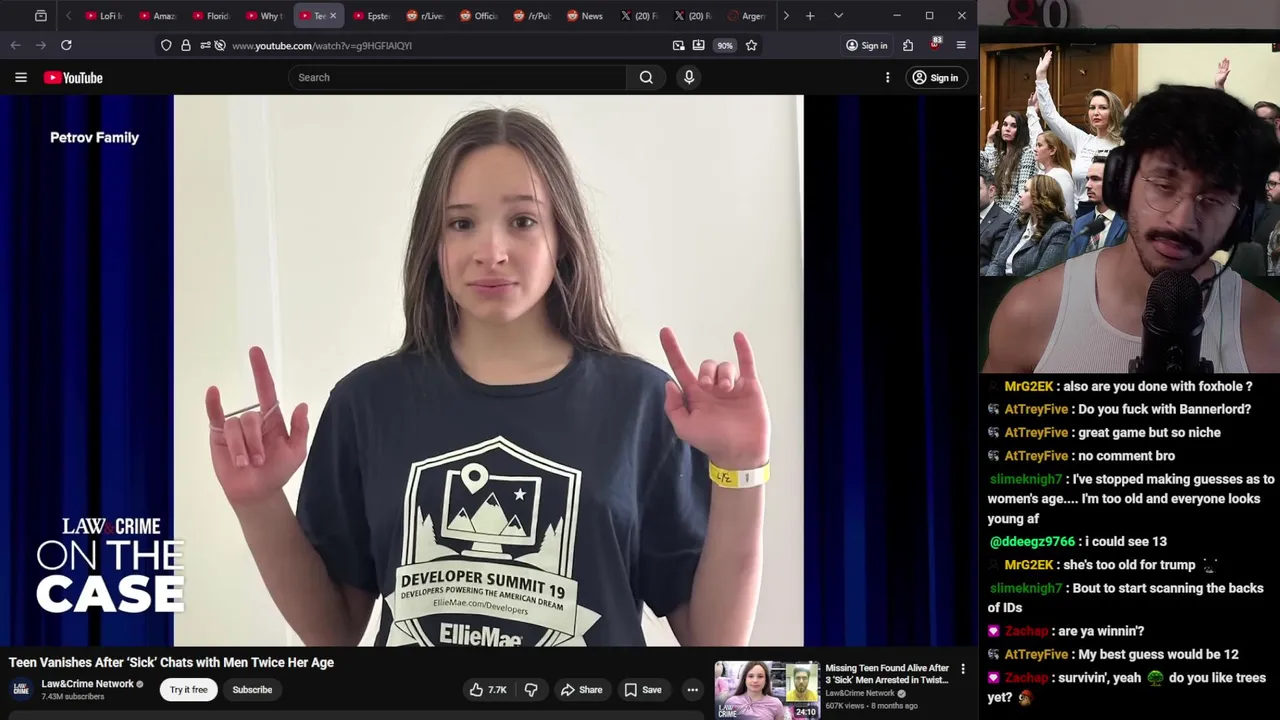Click autoplay blocked icon in URL bar
1280x720 pixels.
coord(220,45)
